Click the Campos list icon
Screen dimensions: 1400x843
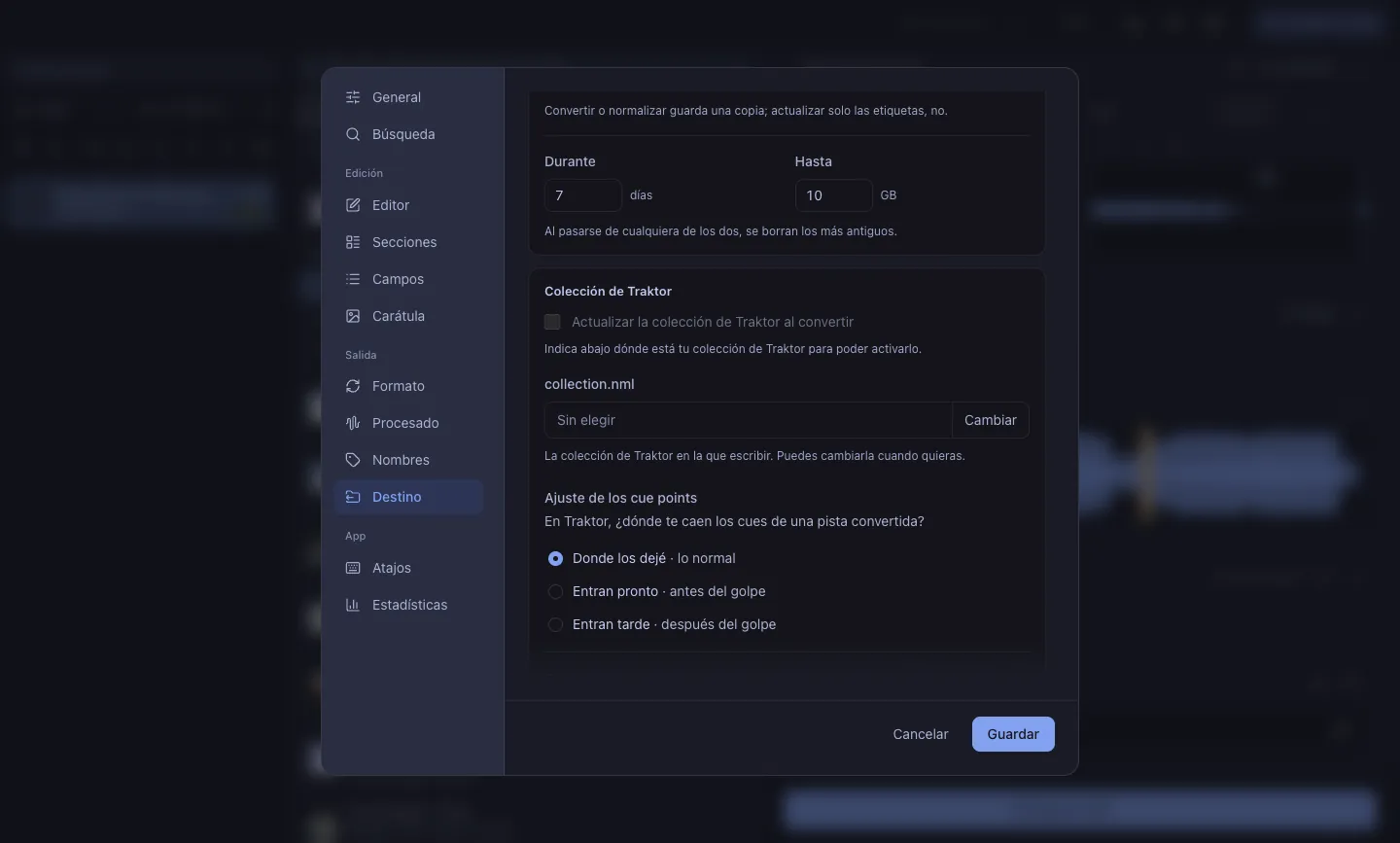pyautogui.click(x=353, y=279)
